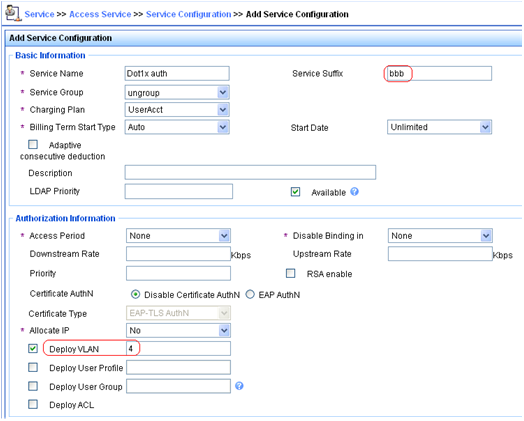Click the service user icon in breadcrumb
Viewport: 524px width, 421px height.
coord(13,13)
